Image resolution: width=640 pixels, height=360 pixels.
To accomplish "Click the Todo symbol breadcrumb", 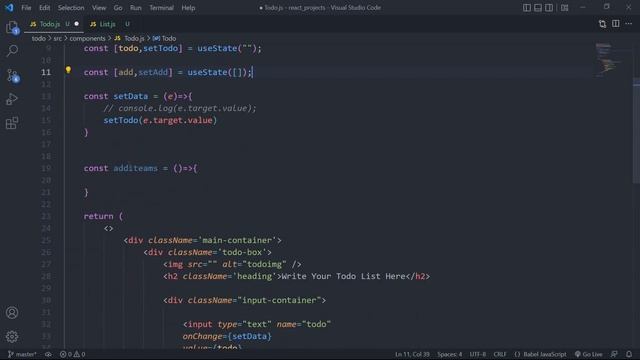I will [x=164, y=38].
